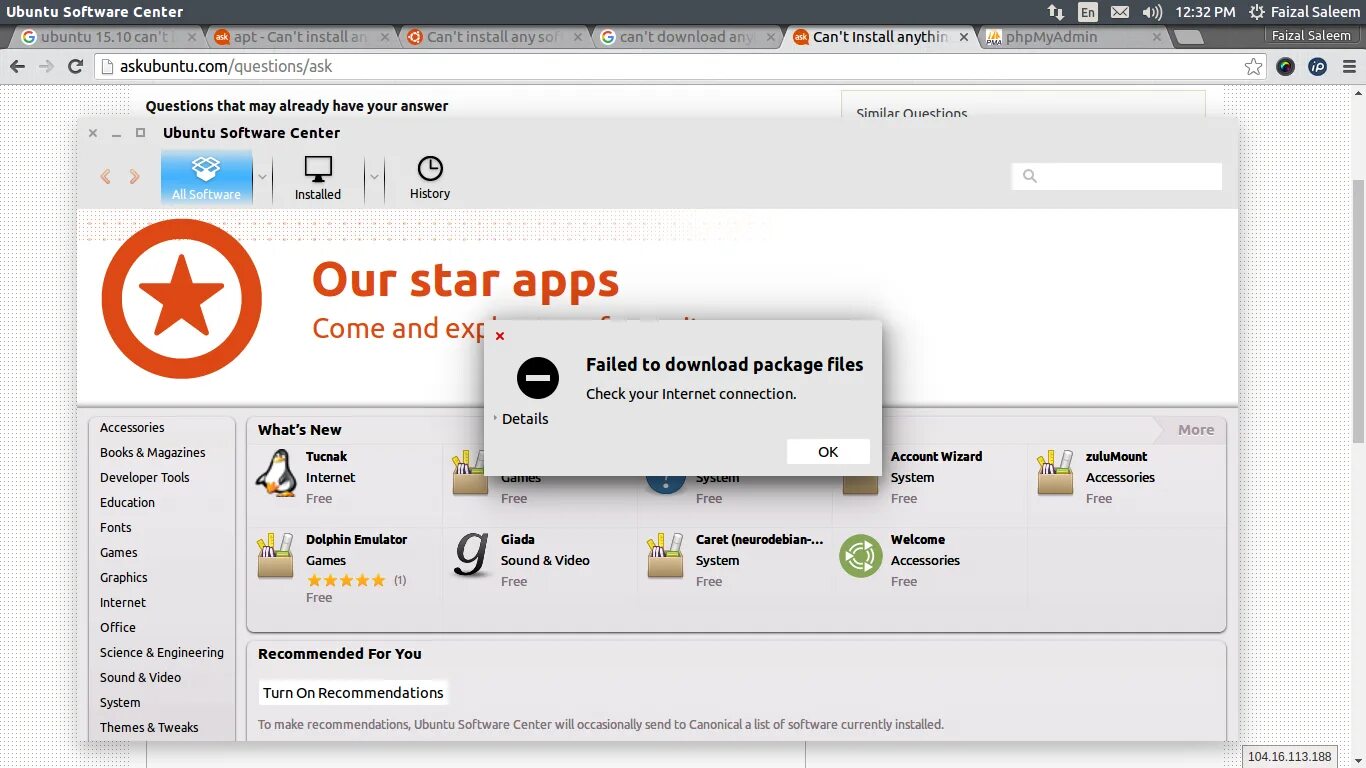Click the Dolphin Emulator five-star rating
This screenshot has width=1366, height=768.
[x=346, y=580]
